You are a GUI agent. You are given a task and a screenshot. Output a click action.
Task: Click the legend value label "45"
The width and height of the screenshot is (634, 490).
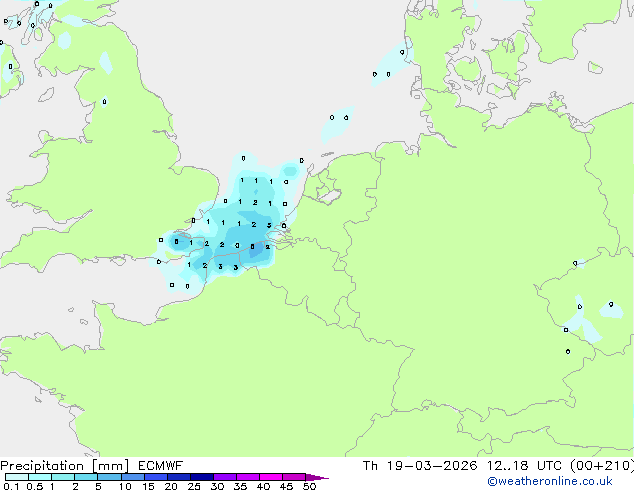[286, 486]
